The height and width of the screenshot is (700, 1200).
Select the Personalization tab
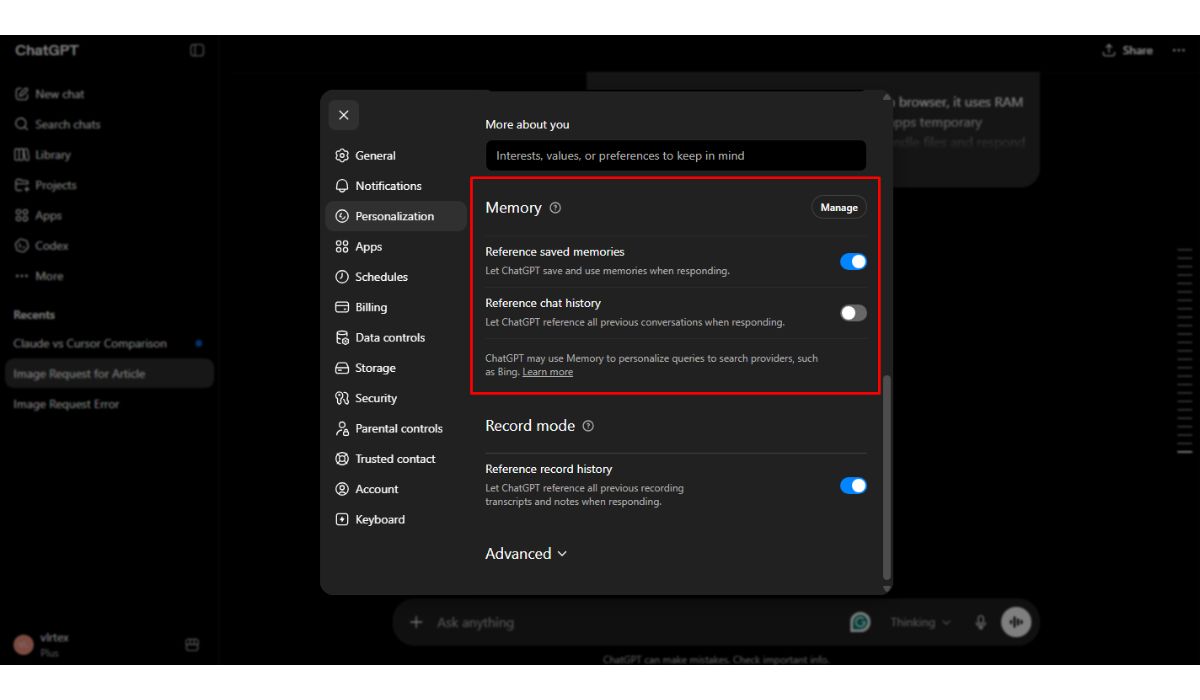(395, 216)
